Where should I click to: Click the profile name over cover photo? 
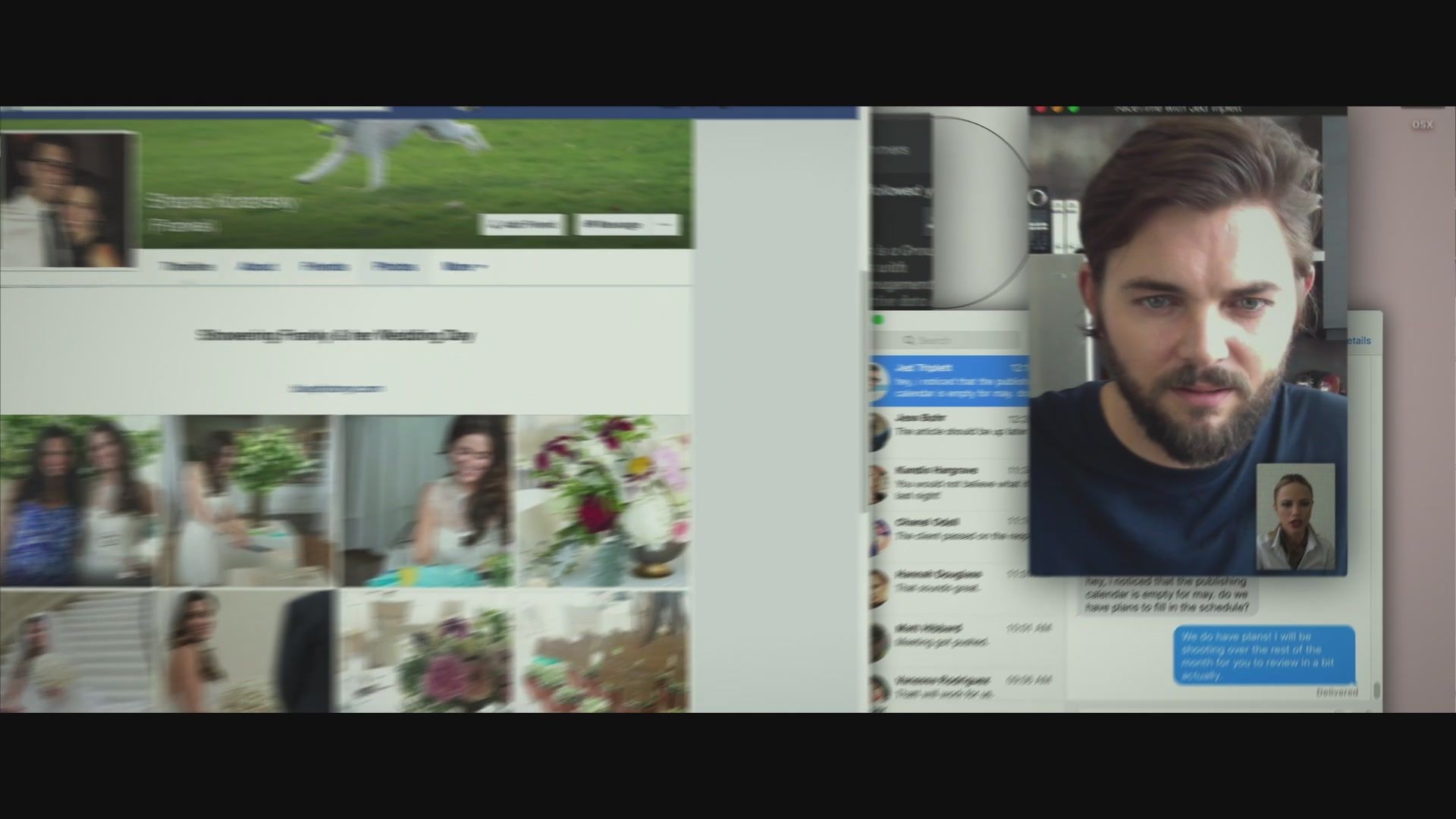[x=222, y=203]
